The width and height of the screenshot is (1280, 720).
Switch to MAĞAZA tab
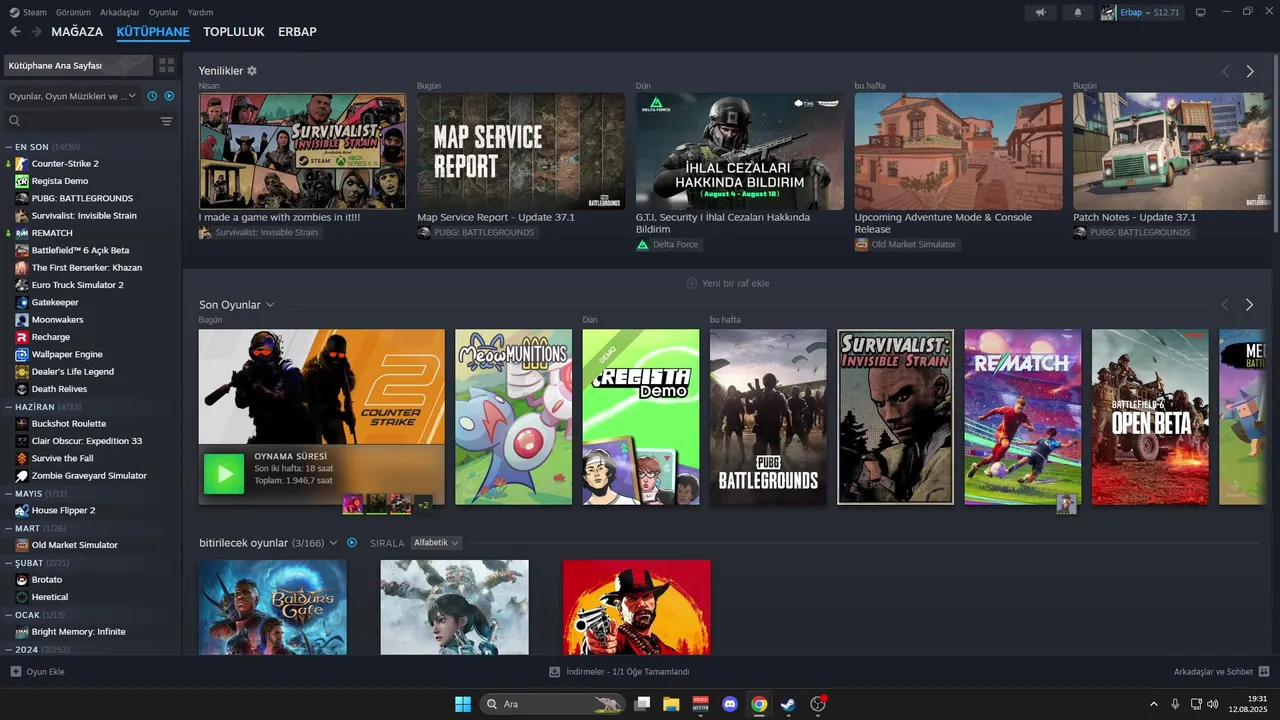tap(77, 32)
